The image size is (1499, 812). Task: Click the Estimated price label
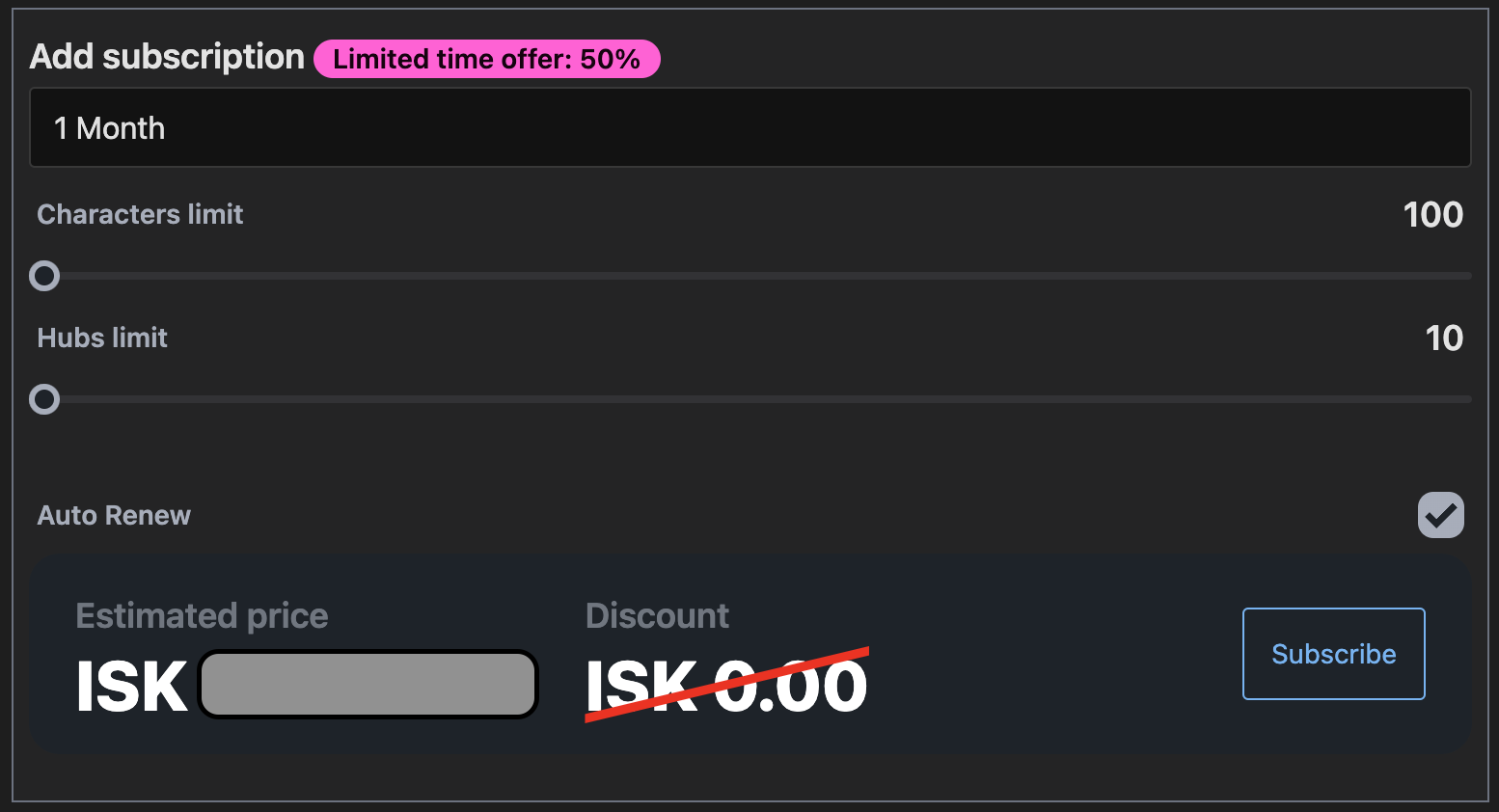[202, 614]
